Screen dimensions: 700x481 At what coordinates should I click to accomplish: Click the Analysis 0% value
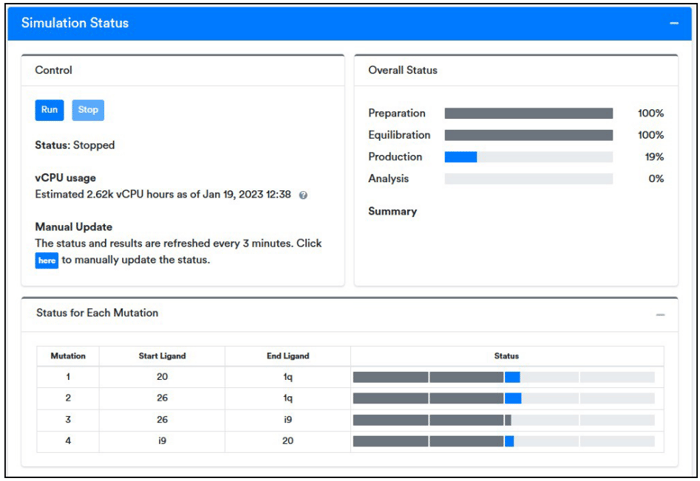(656, 179)
